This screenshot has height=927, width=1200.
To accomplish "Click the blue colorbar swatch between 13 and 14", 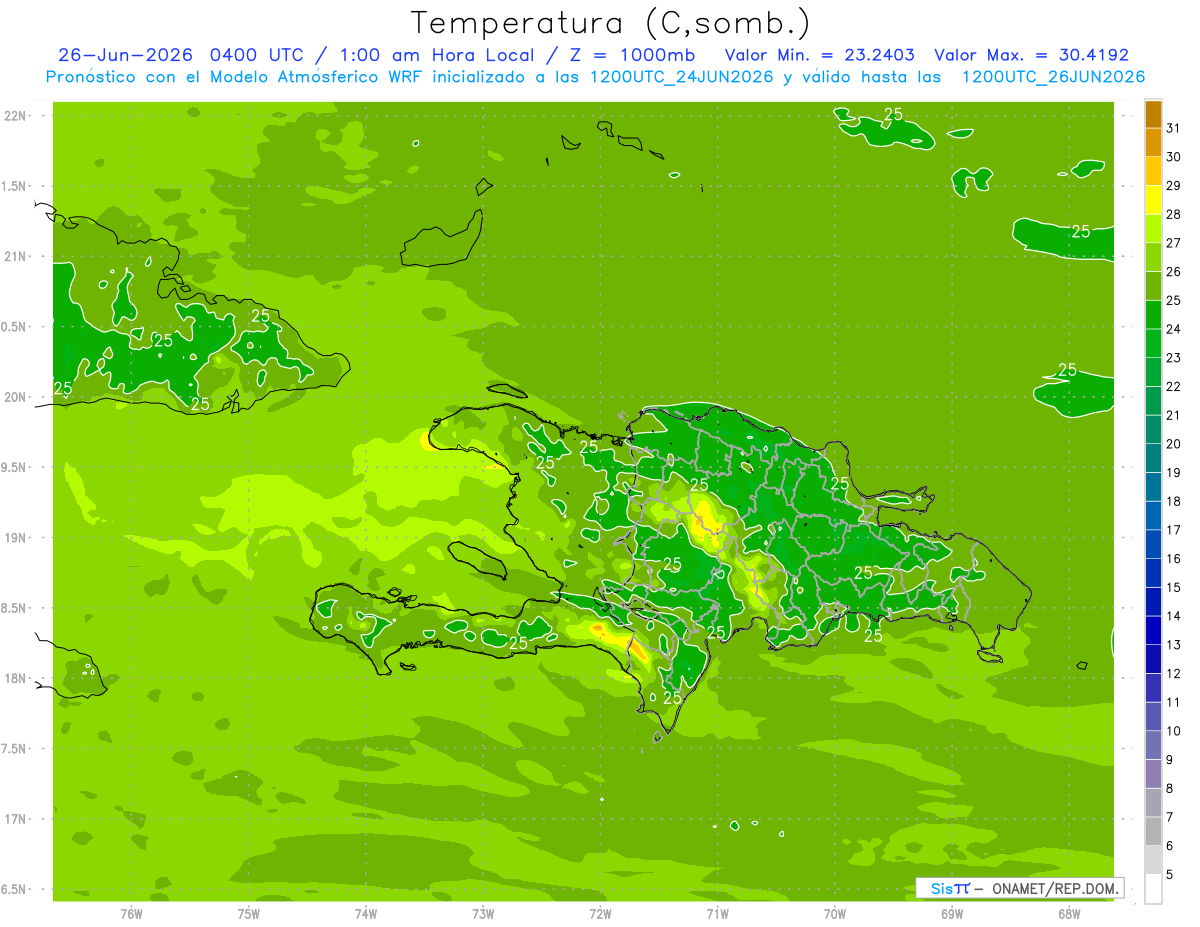I will pos(1153,630).
